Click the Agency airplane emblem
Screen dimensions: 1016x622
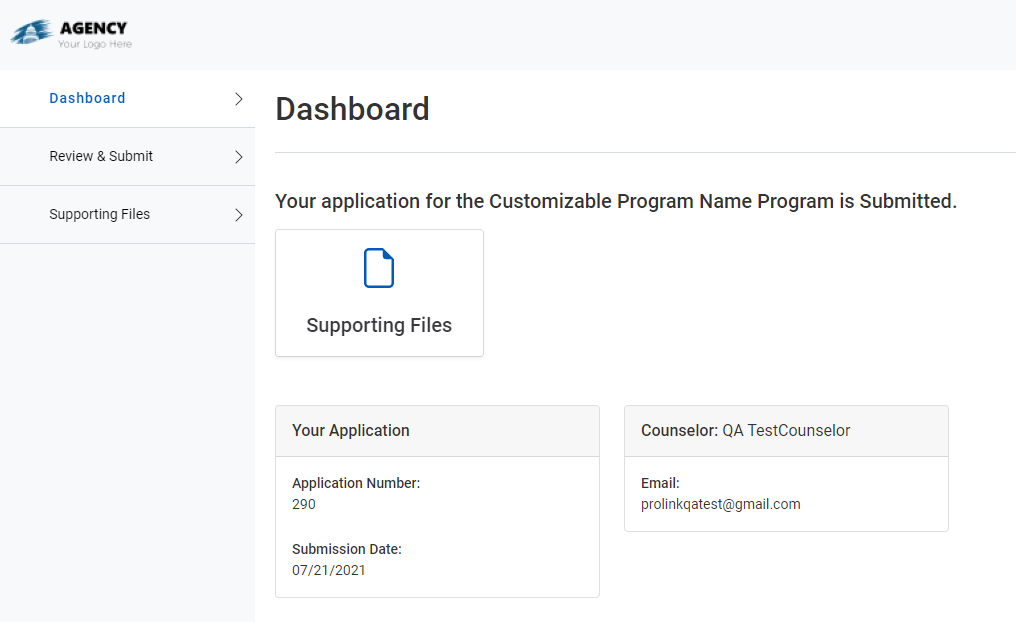click(29, 31)
